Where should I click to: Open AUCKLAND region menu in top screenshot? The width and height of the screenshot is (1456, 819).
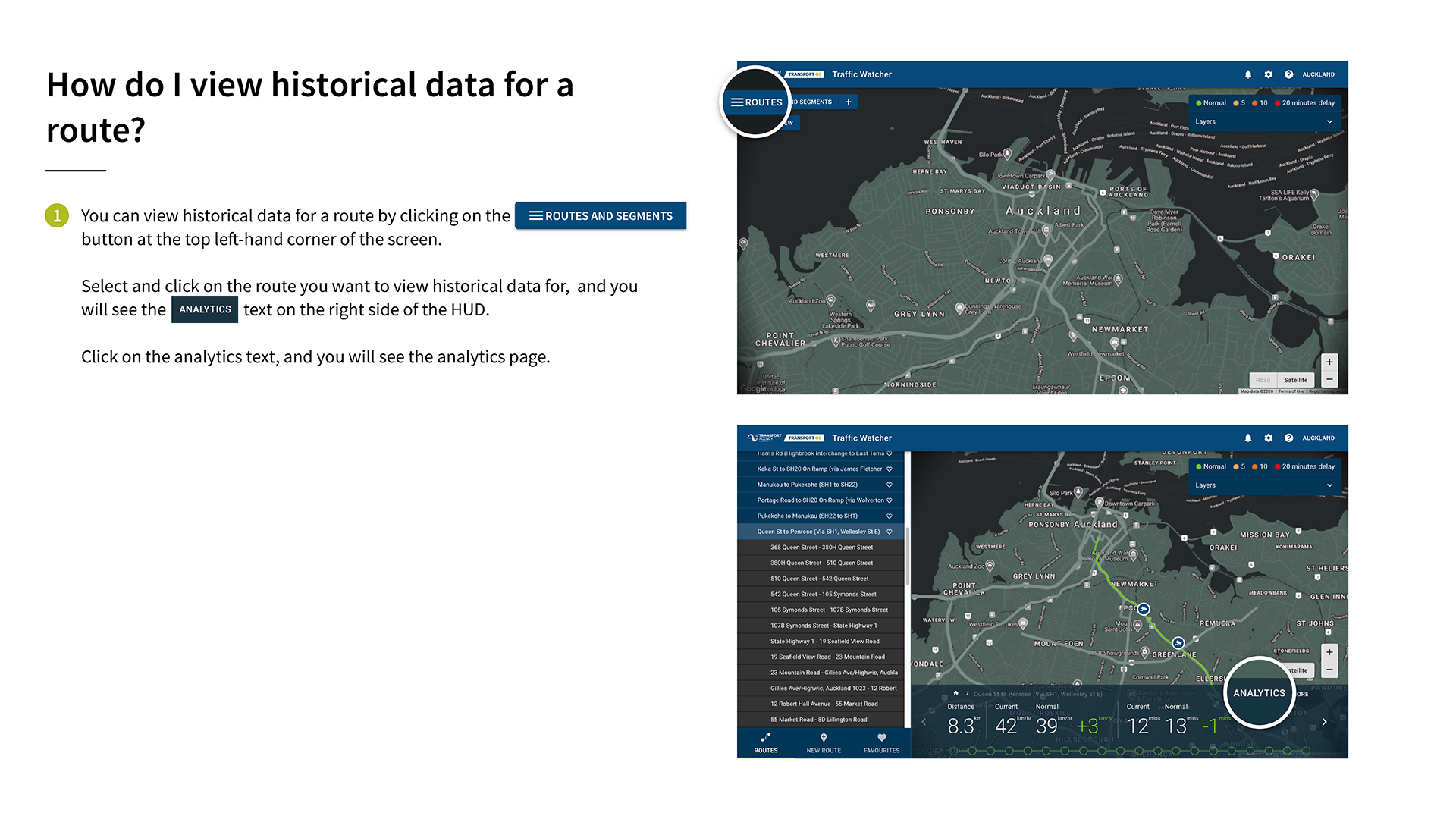pyautogui.click(x=1319, y=74)
